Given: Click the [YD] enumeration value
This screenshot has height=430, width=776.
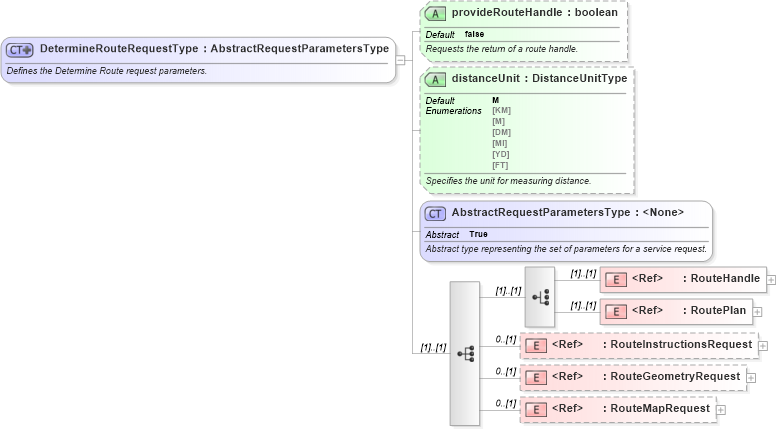Looking at the screenshot, I should (500, 154).
